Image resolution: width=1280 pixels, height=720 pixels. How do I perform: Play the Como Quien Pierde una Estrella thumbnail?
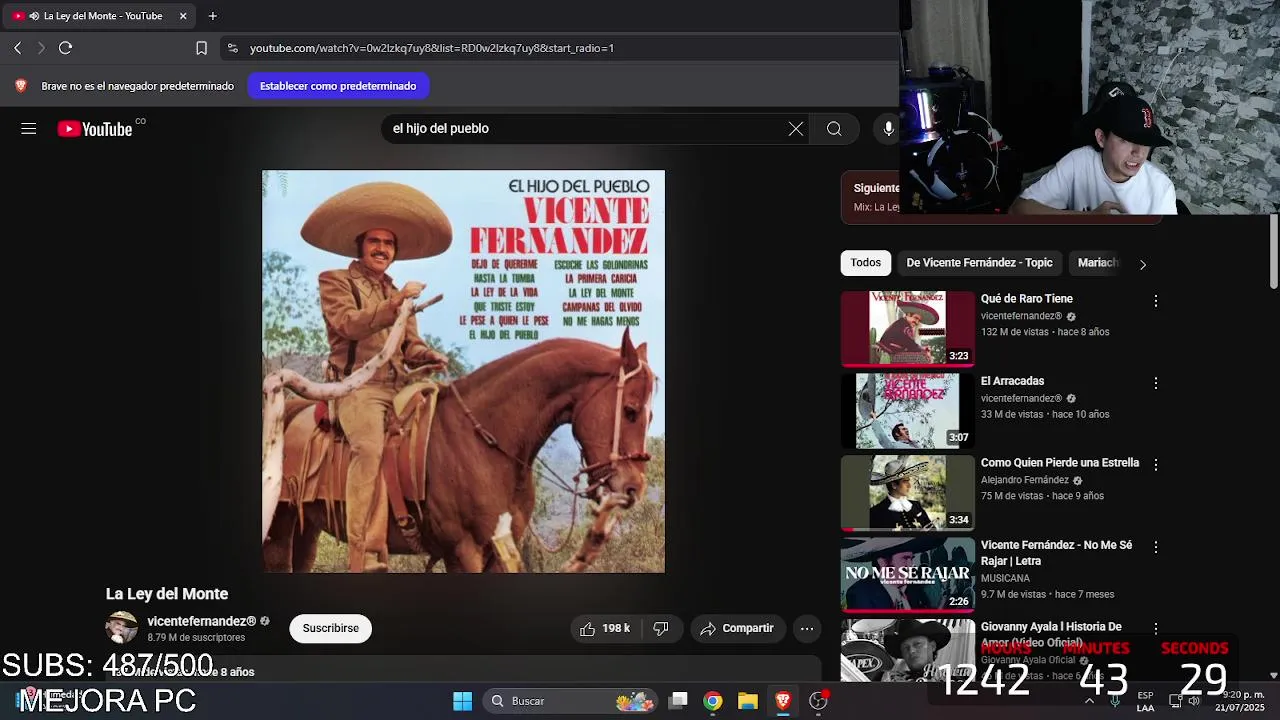click(907, 492)
